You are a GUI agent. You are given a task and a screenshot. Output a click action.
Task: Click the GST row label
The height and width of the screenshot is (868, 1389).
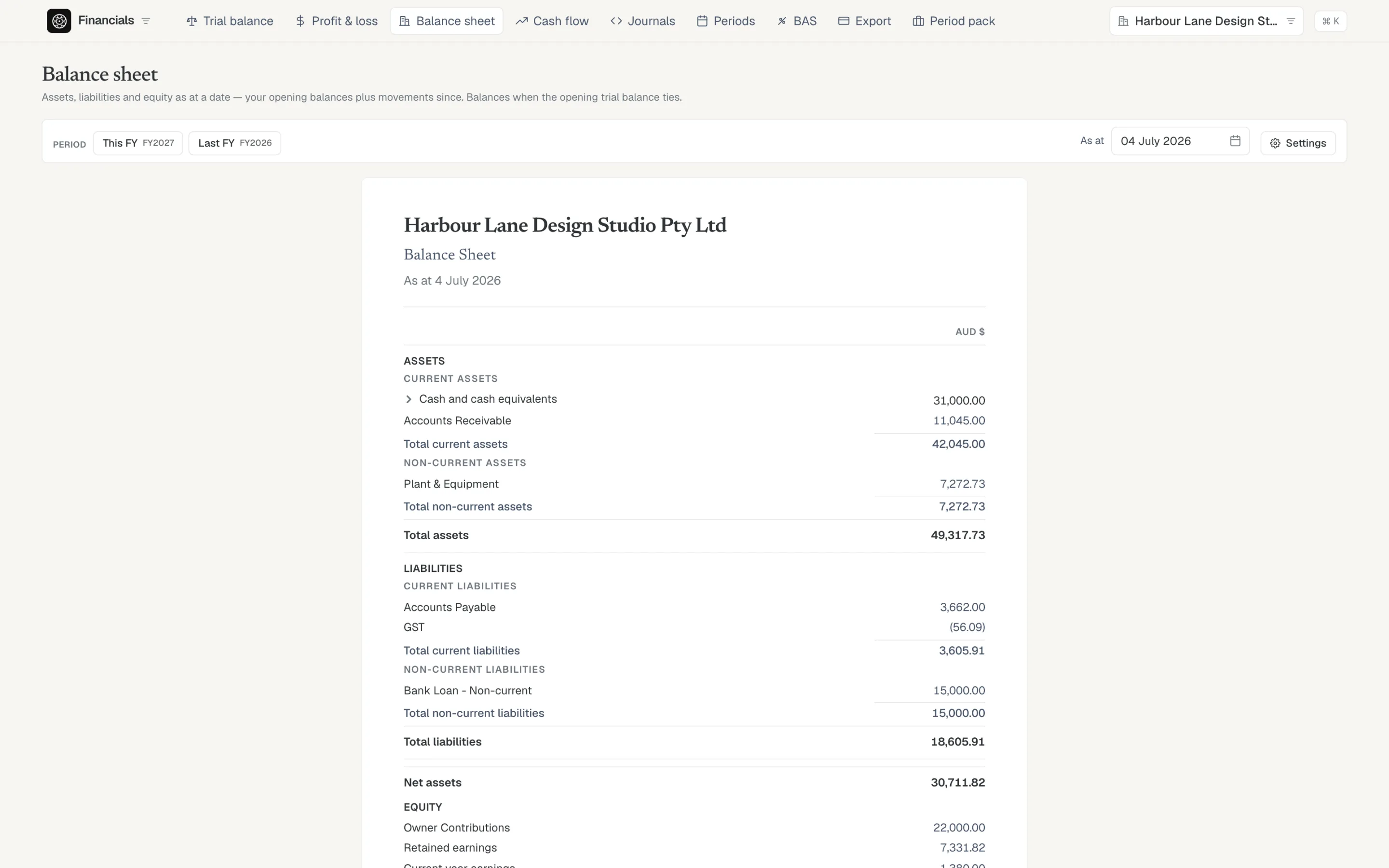[414, 627]
